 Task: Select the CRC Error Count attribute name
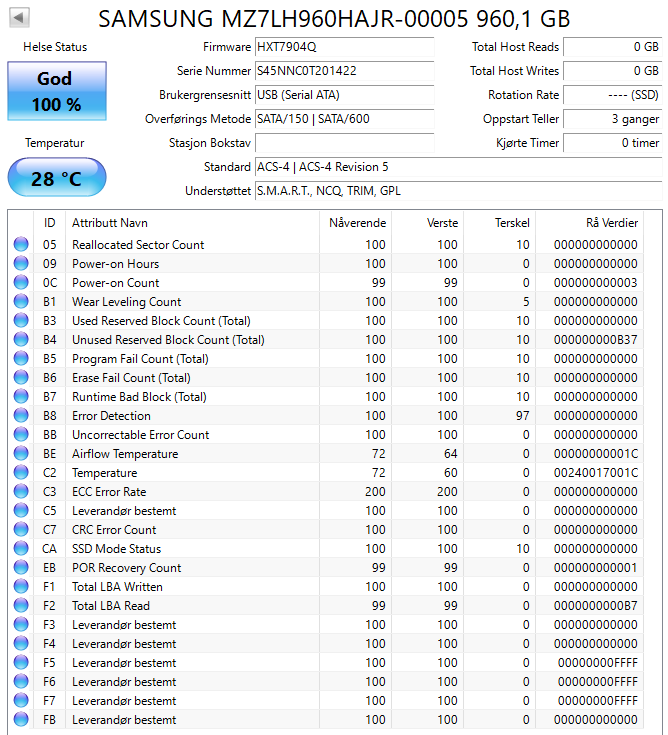click(114, 530)
